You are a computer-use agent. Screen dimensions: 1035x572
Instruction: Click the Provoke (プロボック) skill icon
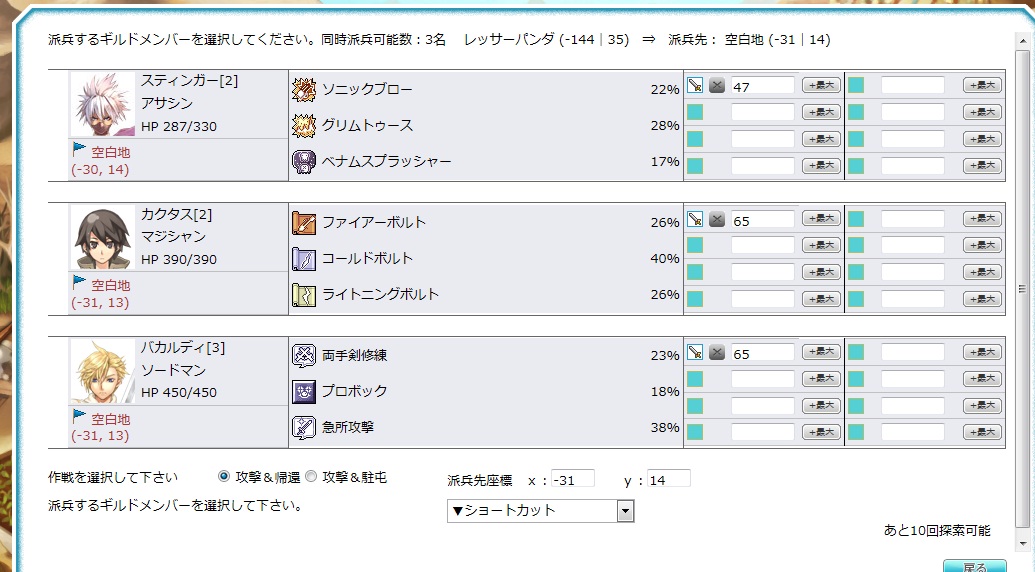(304, 391)
